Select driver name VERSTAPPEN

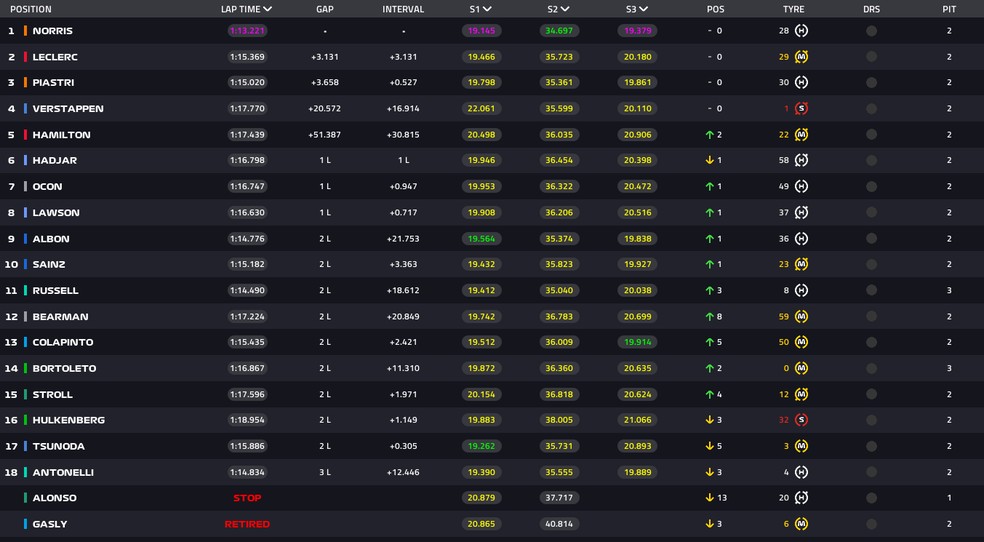point(68,109)
